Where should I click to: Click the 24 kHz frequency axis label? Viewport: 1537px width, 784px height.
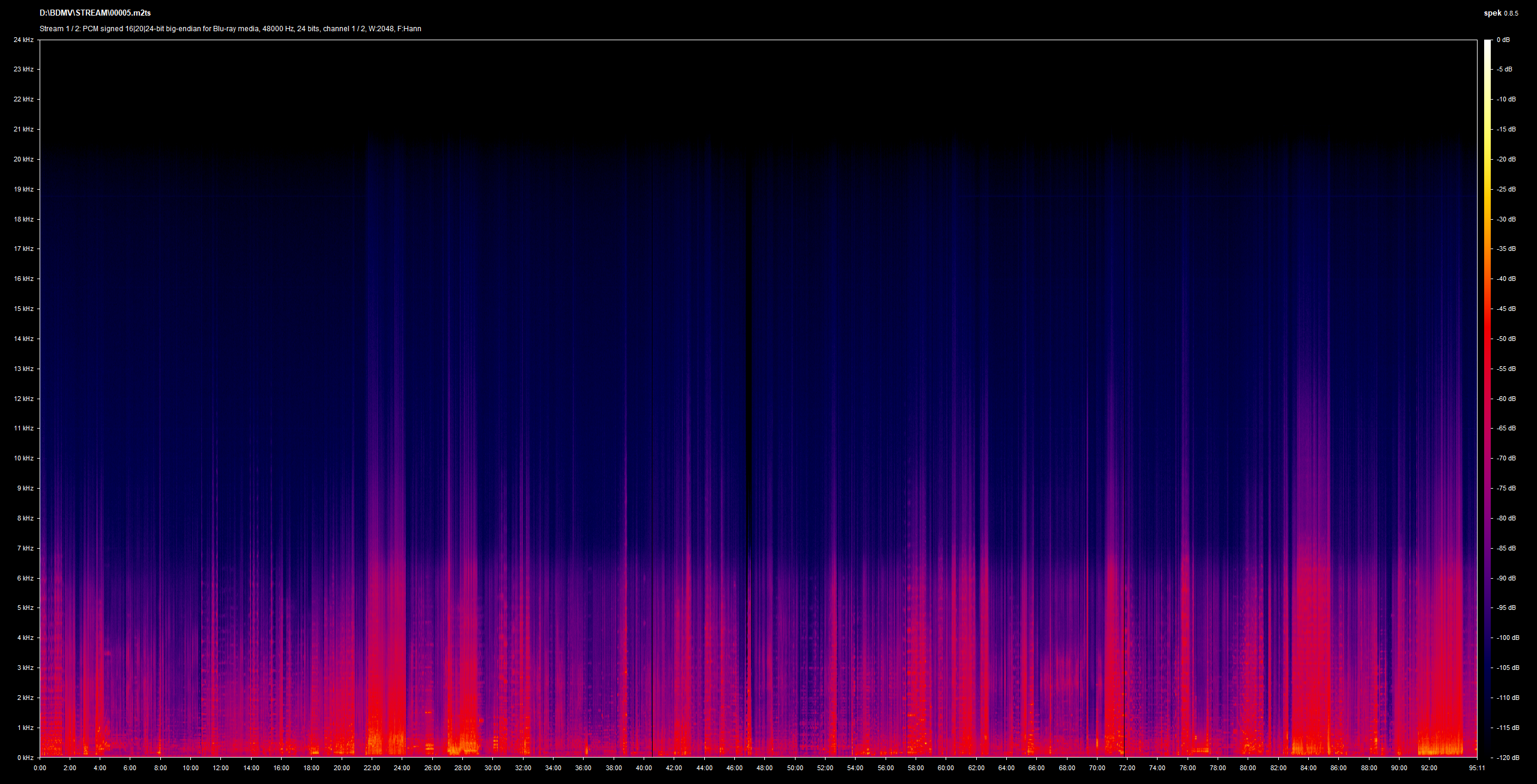24,40
